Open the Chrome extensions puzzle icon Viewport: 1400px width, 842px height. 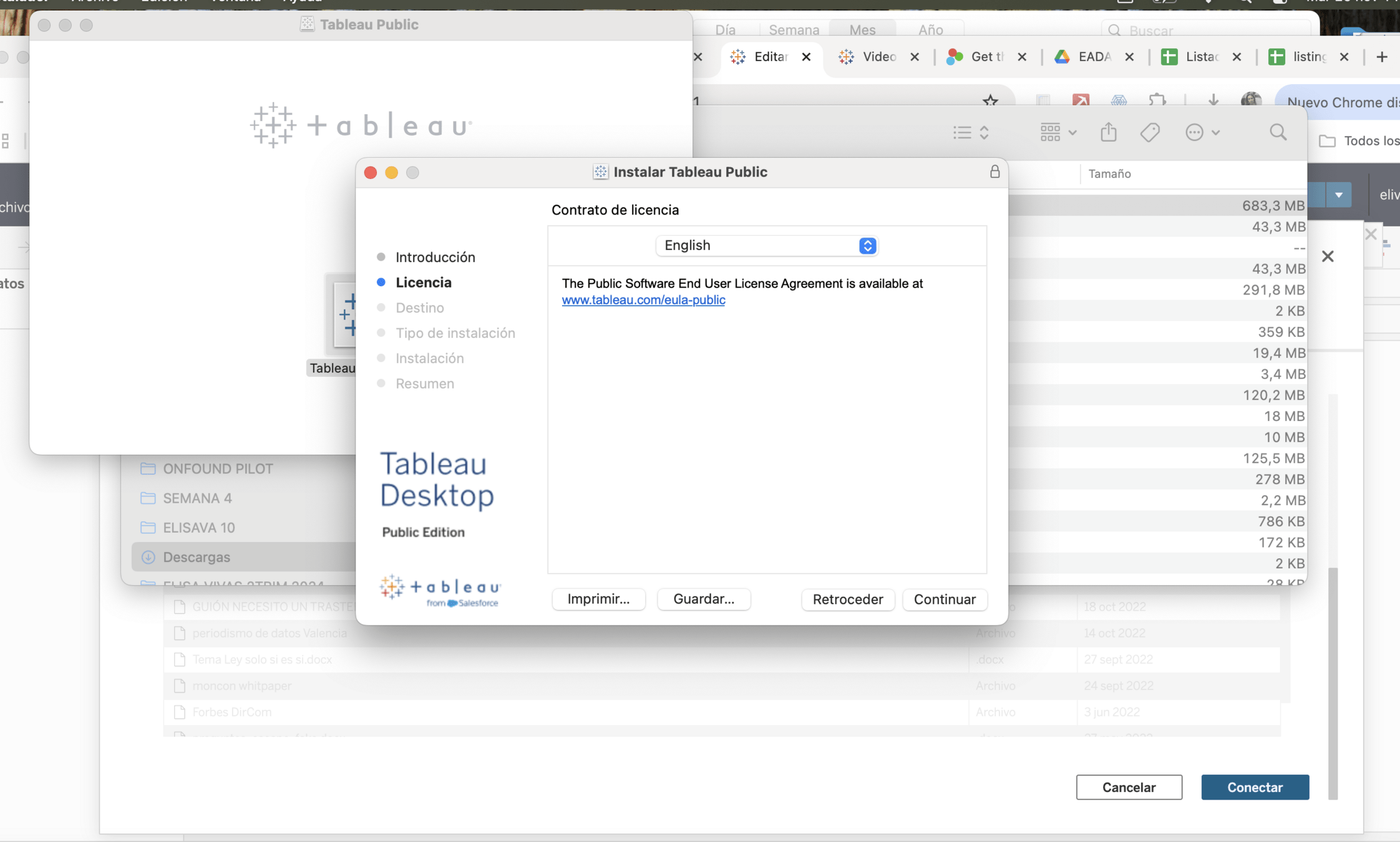[x=1157, y=100]
